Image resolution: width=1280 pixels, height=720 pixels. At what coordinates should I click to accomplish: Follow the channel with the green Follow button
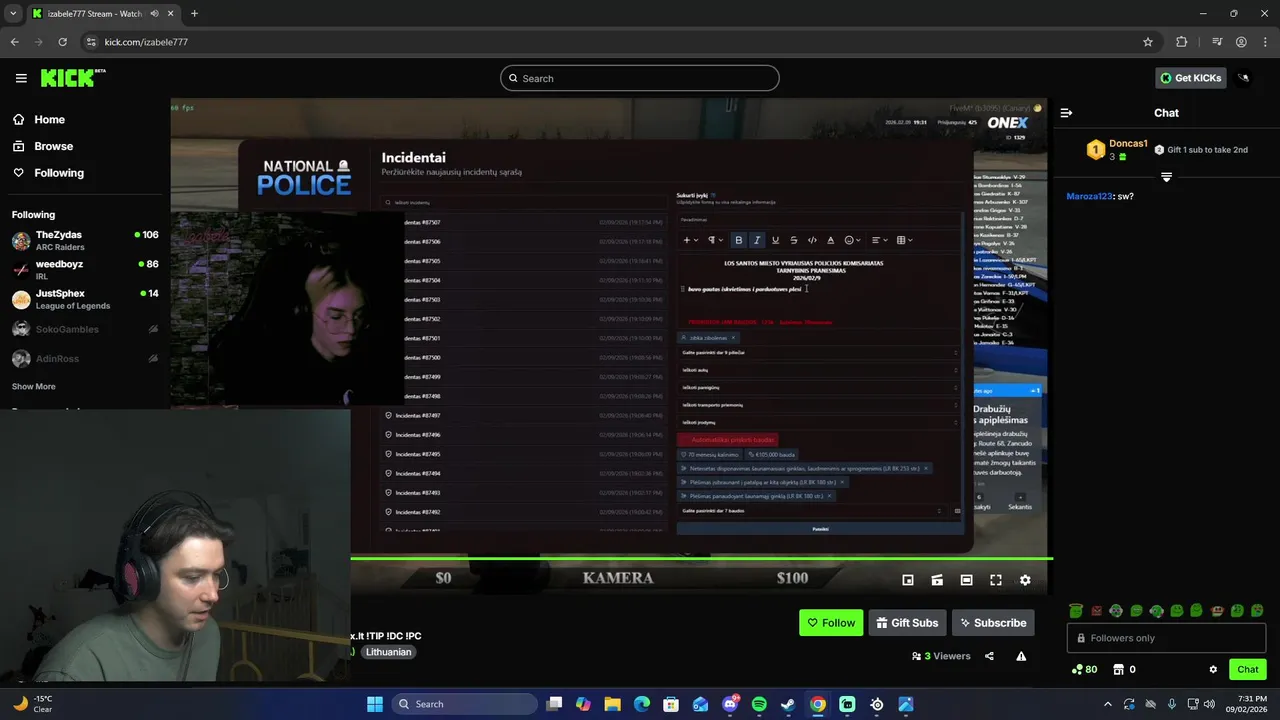(x=831, y=623)
